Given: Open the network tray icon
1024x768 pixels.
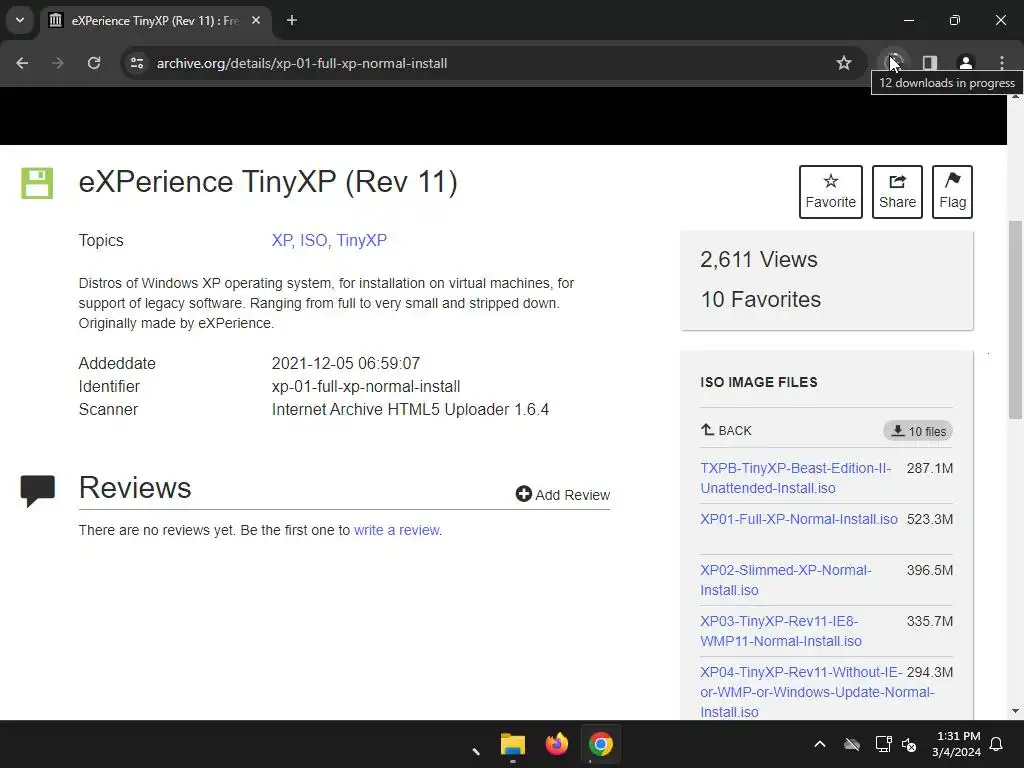Looking at the screenshot, I should pyautogui.click(x=883, y=744).
